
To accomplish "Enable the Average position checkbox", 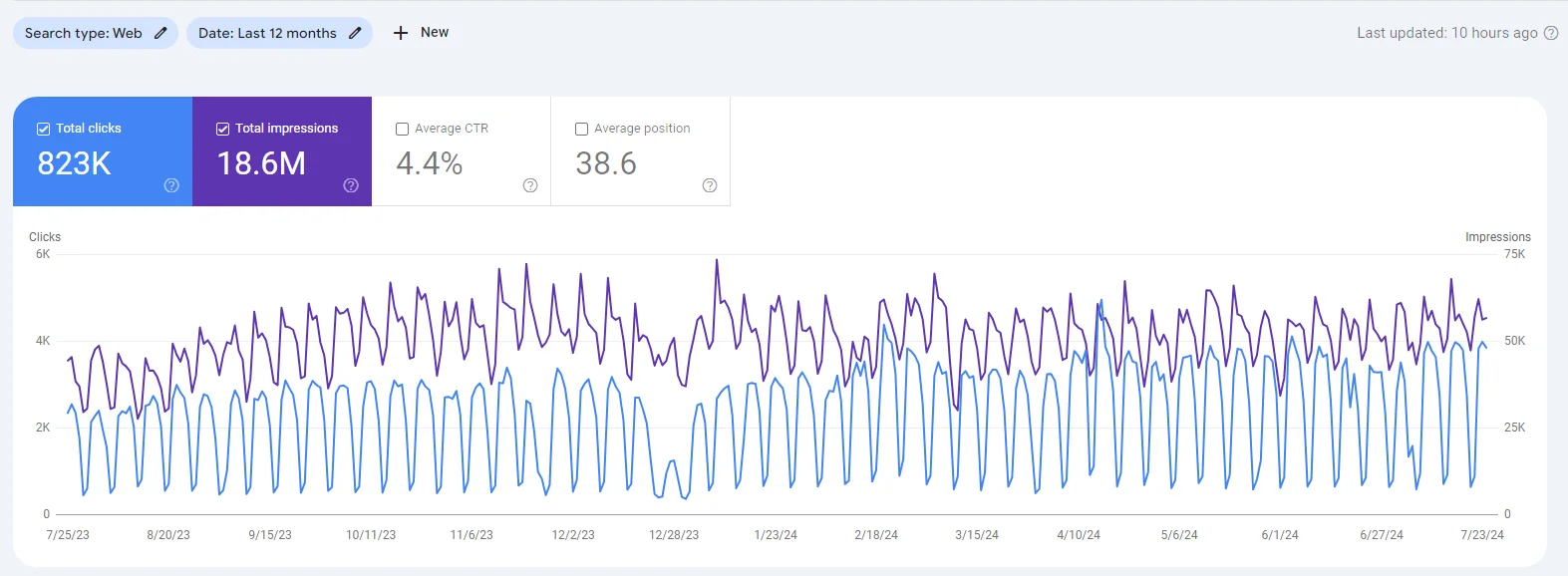I will coord(581,129).
